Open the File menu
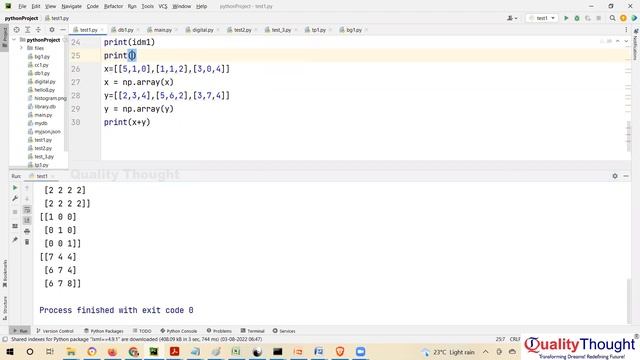Screen dimensions: 640x360 click(22, 7)
